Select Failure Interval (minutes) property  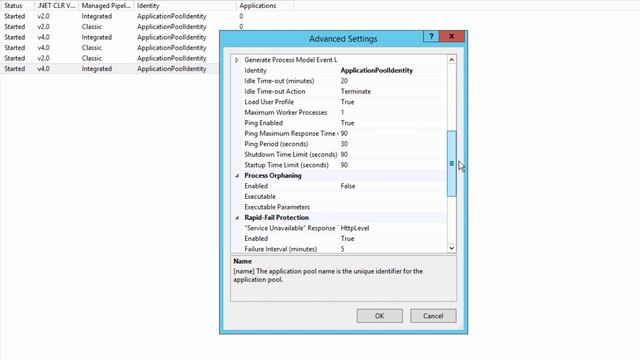(281, 249)
